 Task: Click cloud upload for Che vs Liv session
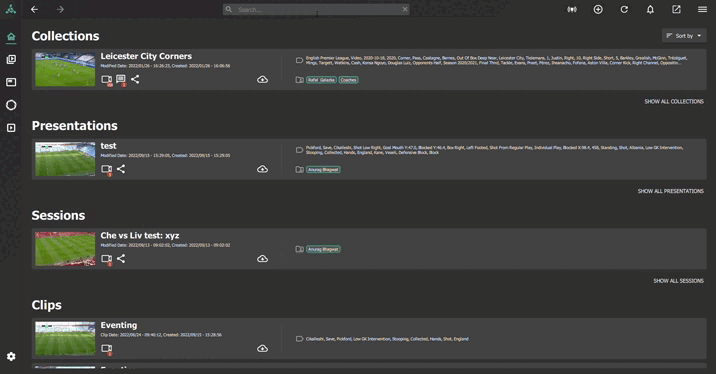(262, 258)
